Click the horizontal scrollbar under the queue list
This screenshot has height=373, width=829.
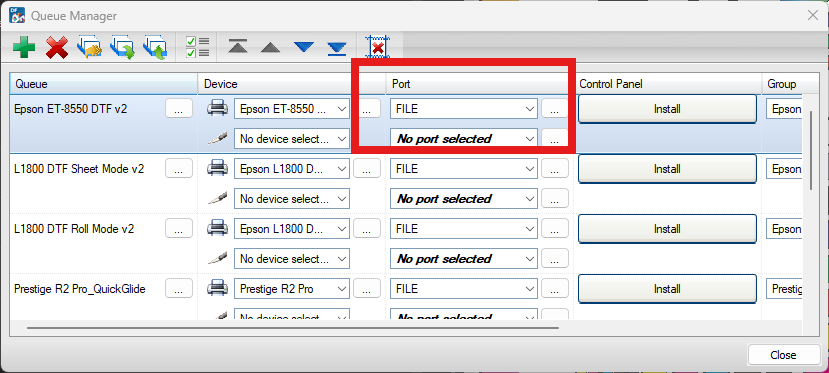pos(292,328)
